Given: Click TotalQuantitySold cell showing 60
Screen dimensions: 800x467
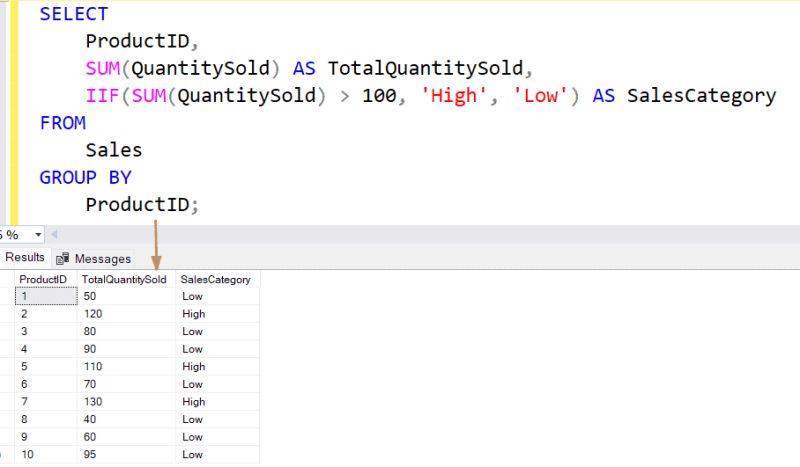Looking at the screenshot, I should point(126,437).
